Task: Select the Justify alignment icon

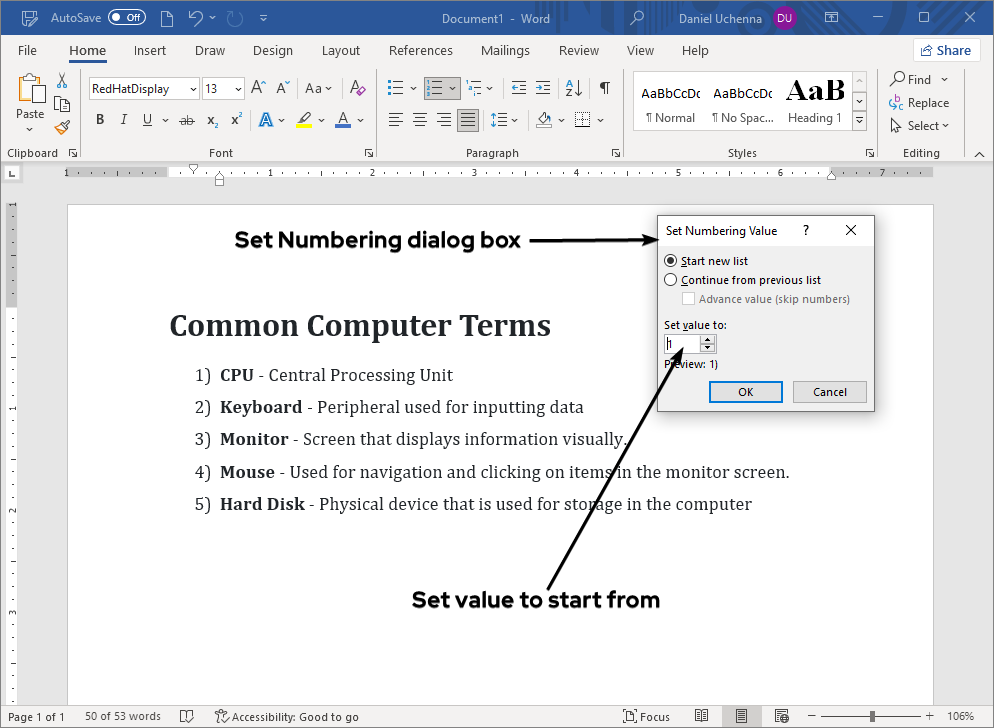Action: [467, 120]
